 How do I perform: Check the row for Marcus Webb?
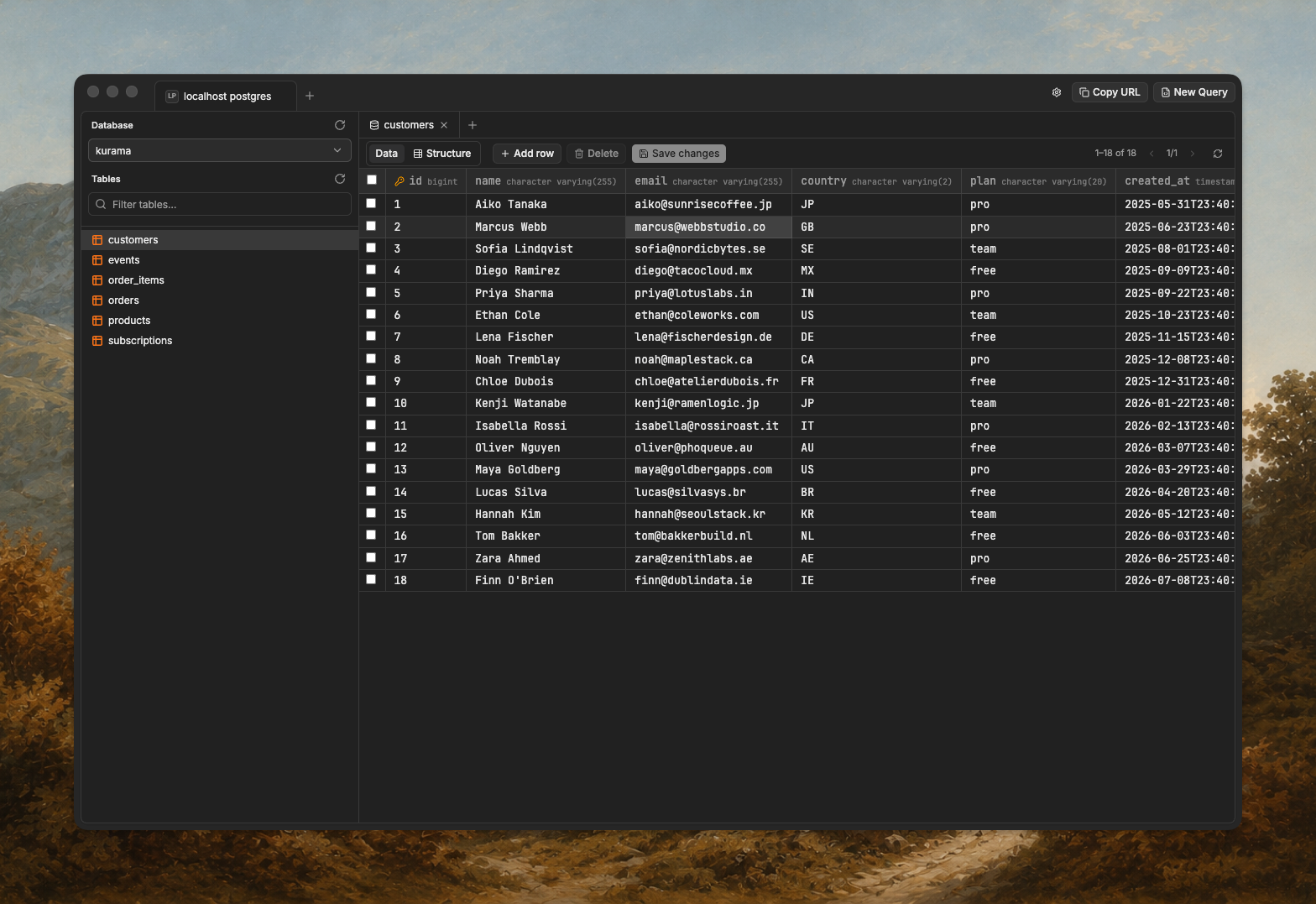tap(371, 226)
